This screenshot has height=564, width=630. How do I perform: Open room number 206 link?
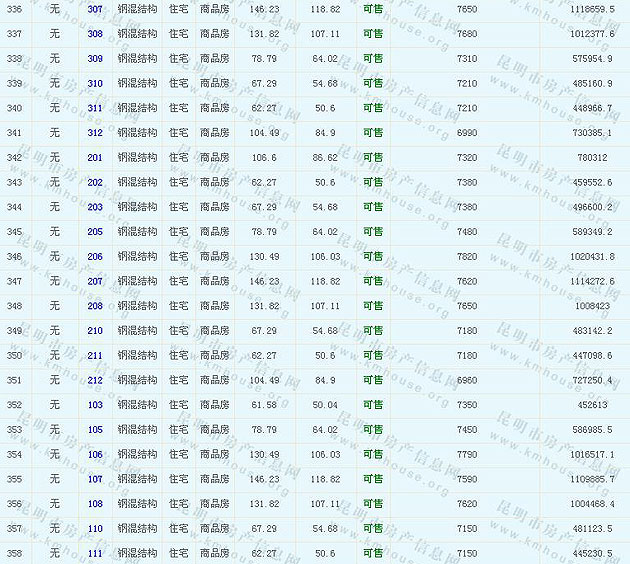click(95, 257)
